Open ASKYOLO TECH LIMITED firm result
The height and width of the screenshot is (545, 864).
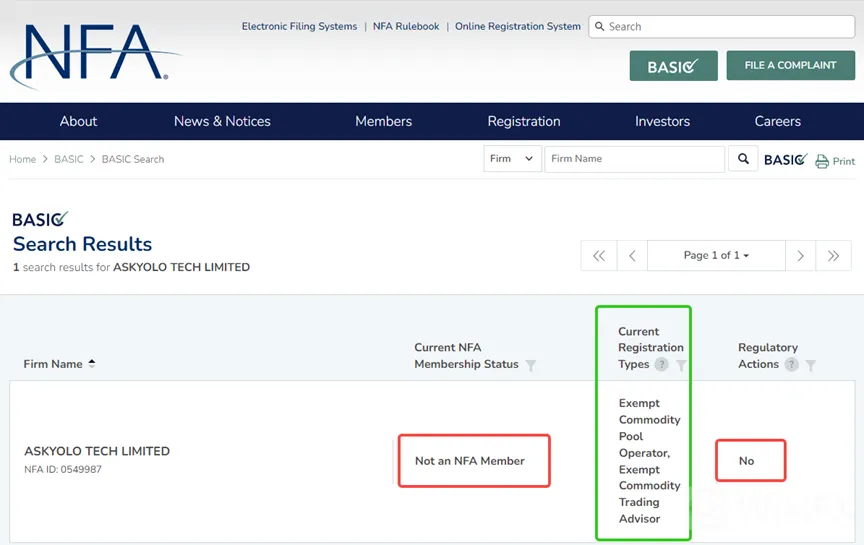click(97, 451)
